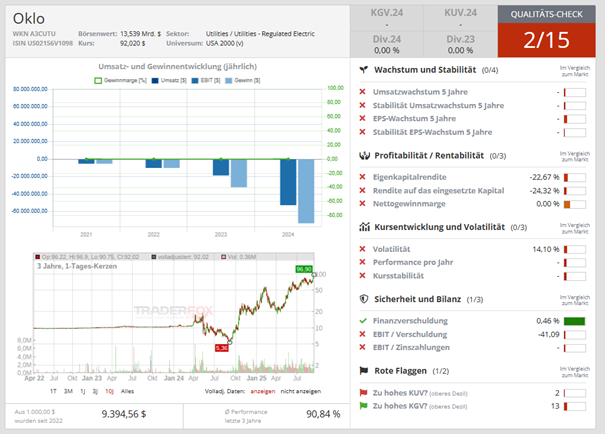The height and width of the screenshot is (434, 605).
Task: Click the red X next to EBIT / Verschuldung
Action: point(362,334)
